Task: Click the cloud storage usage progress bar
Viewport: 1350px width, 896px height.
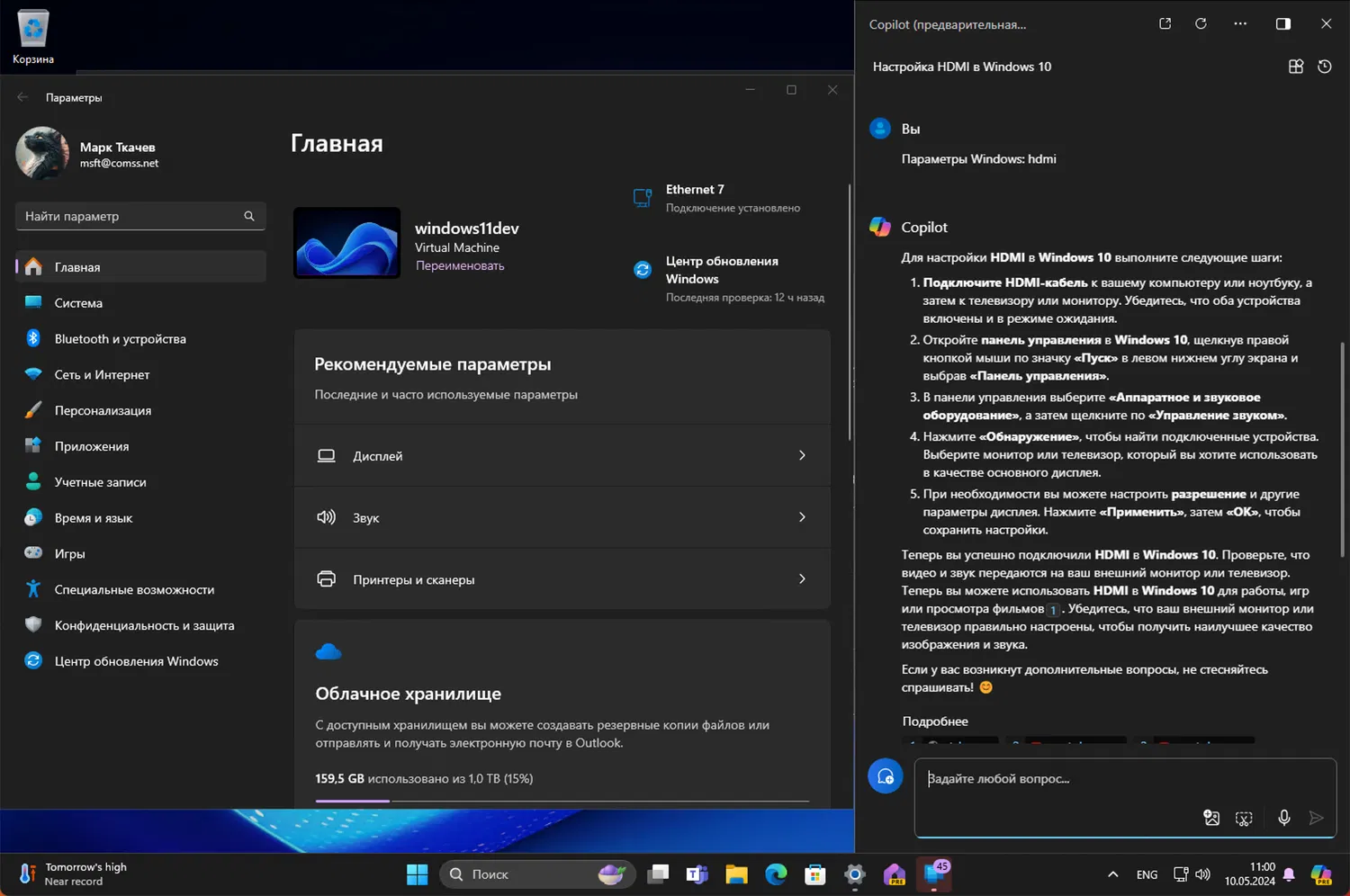Action: (x=562, y=801)
